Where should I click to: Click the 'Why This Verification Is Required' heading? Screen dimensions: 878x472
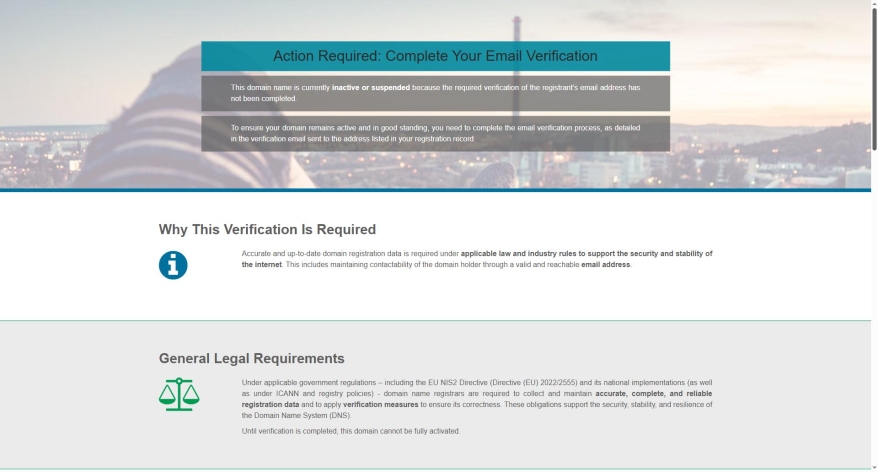click(x=267, y=230)
